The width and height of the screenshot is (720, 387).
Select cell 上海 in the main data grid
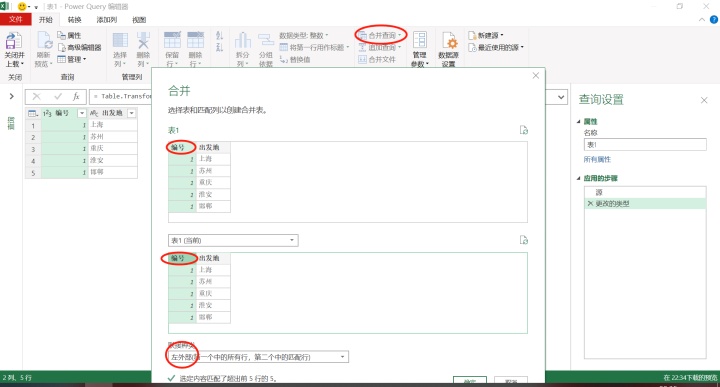112,125
